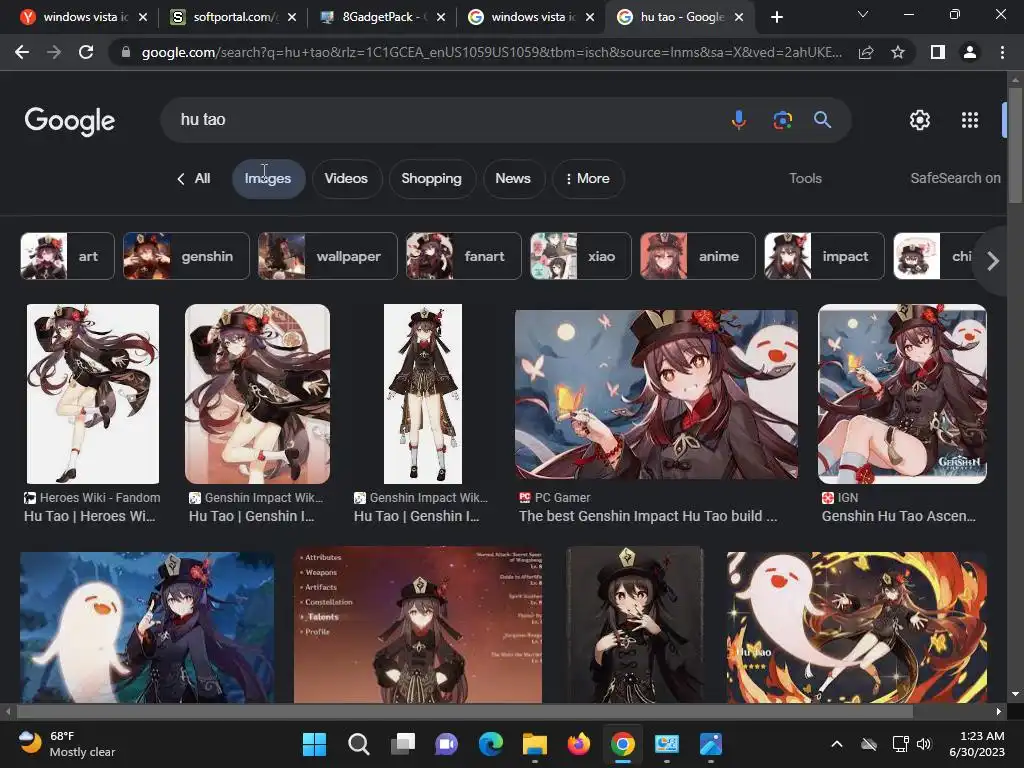Open clock and date 1:23 AM
The height and width of the screenshot is (768, 1024).
976,744
